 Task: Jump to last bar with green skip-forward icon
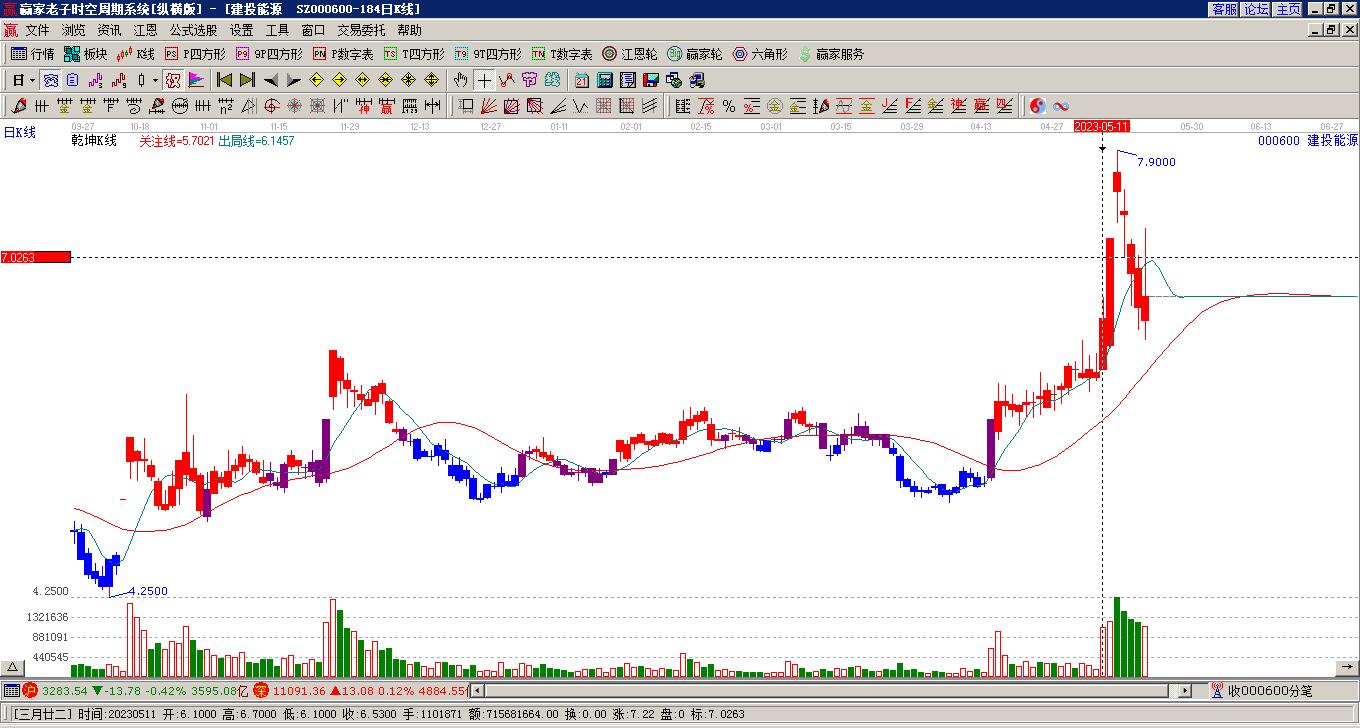point(247,80)
